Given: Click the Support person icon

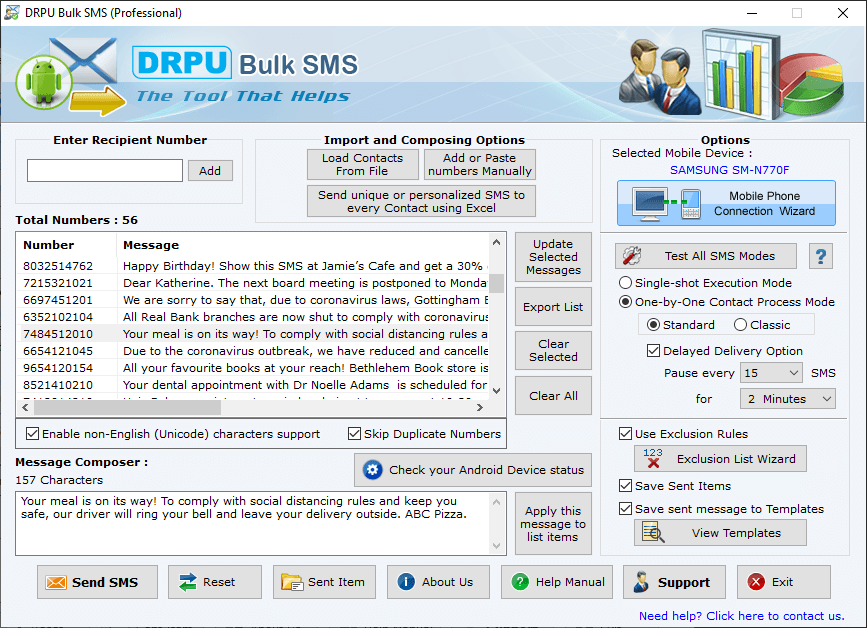Looking at the screenshot, I should (641, 582).
